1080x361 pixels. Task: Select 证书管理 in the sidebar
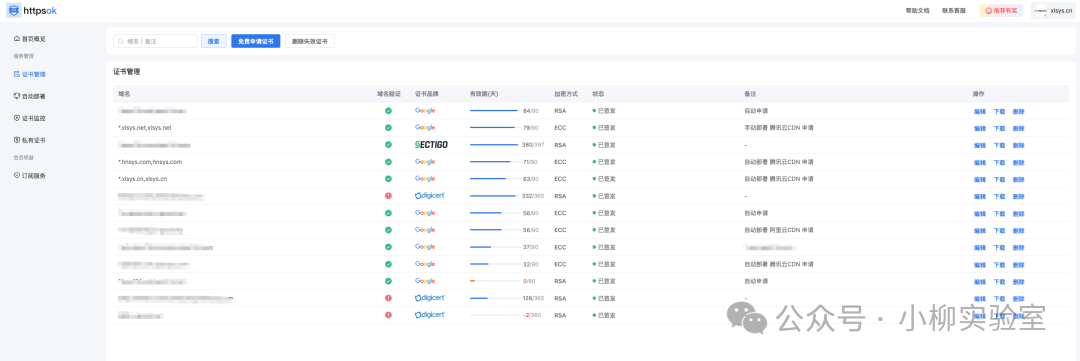tap(30, 74)
